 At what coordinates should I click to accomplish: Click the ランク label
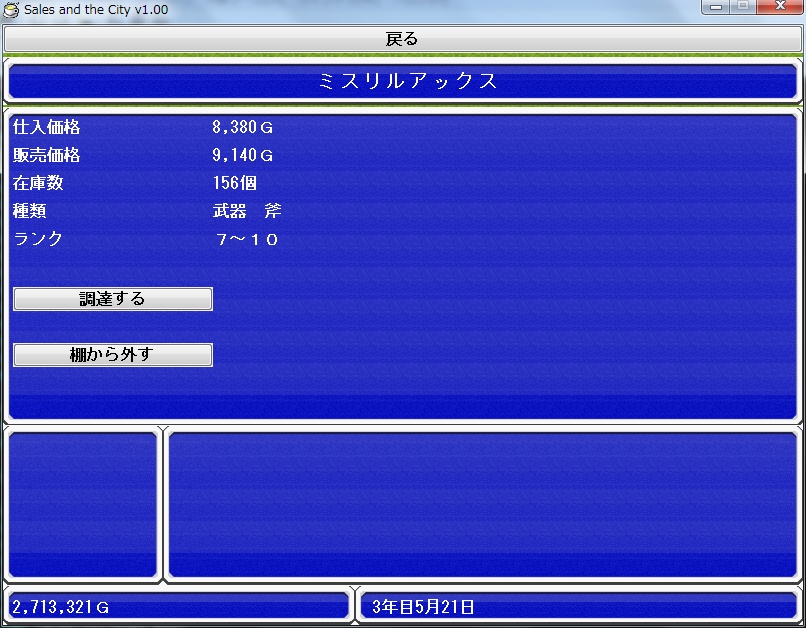tap(38, 238)
